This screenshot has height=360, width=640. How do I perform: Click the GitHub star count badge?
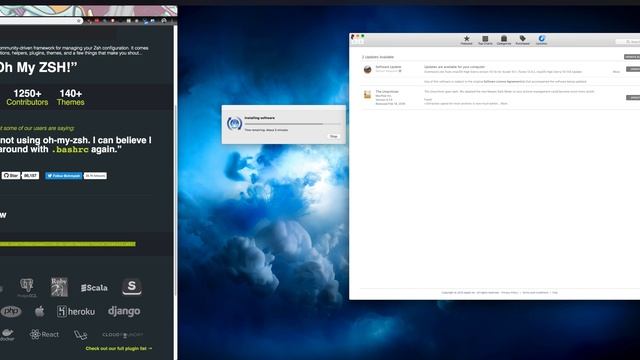30,176
